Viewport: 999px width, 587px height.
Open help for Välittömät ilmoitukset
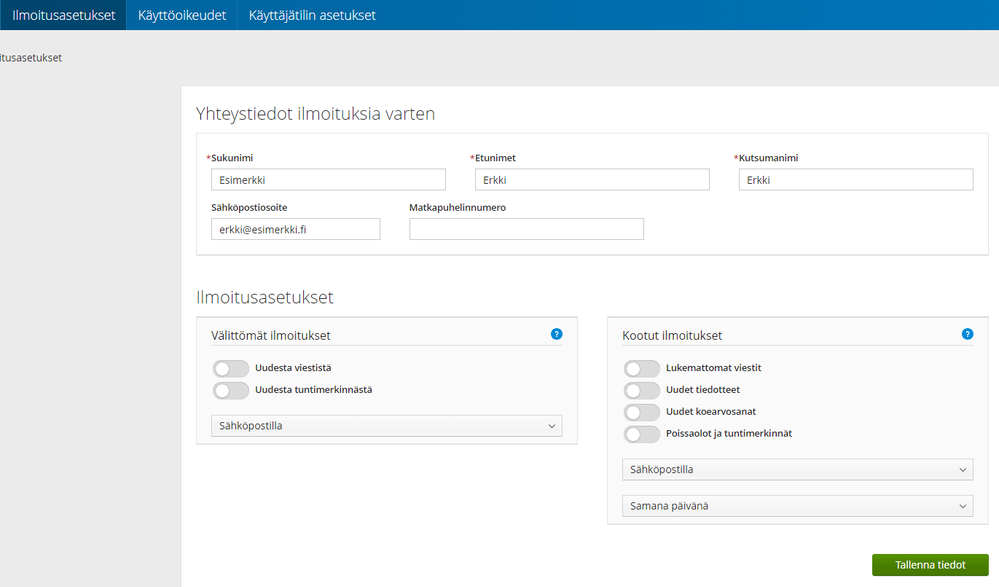556,334
